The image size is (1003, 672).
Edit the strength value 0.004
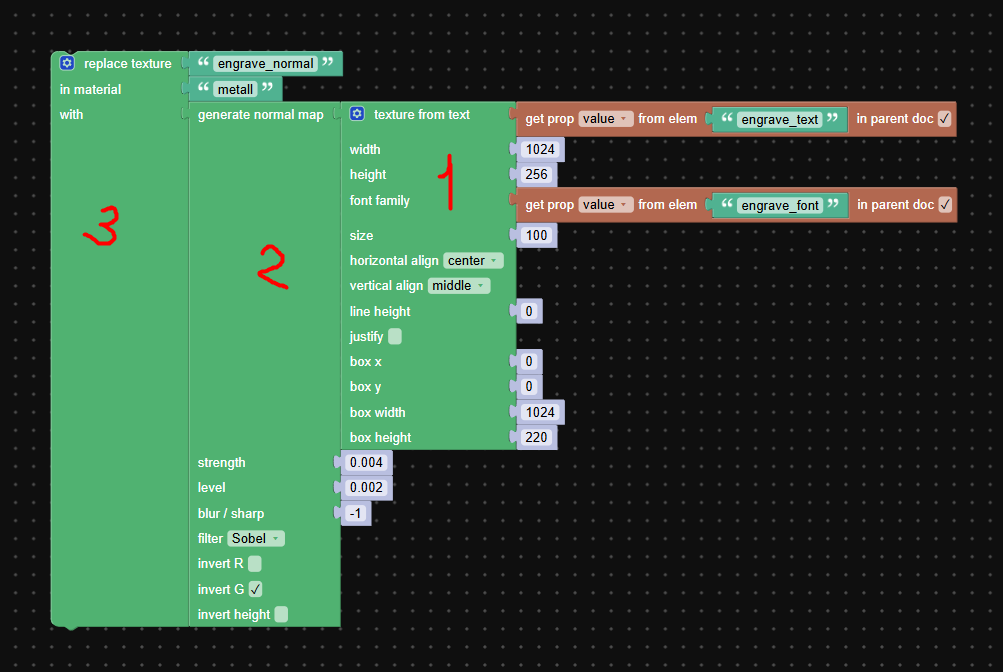click(x=366, y=462)
